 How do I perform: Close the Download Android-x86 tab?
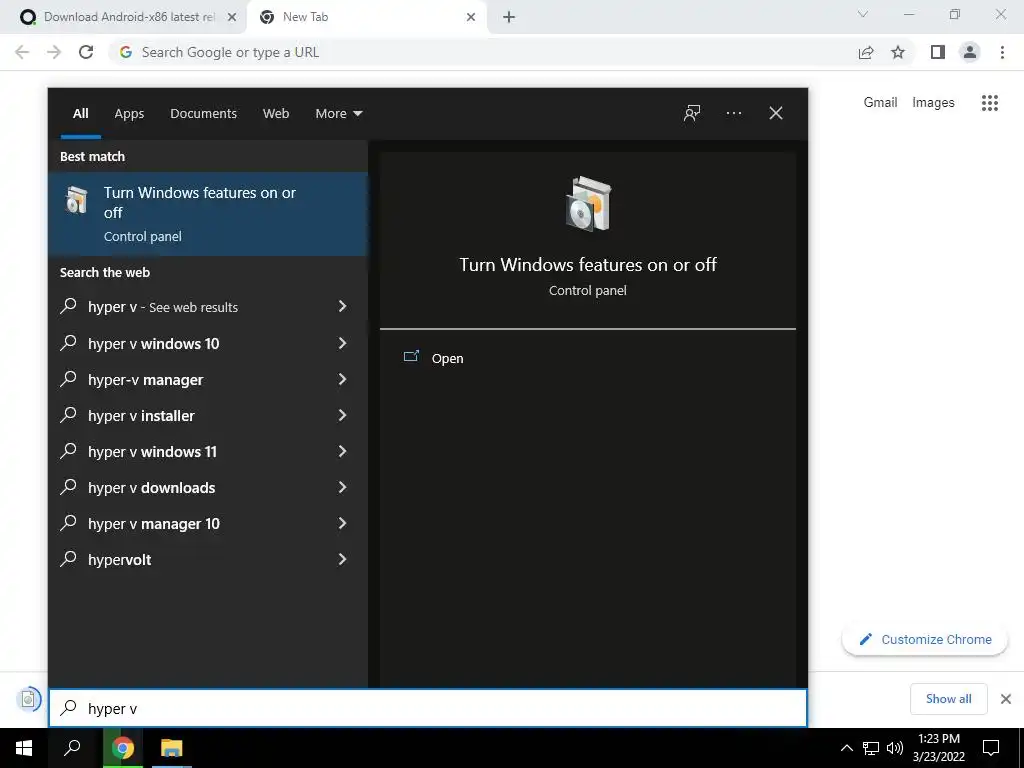tap(232, 17)
